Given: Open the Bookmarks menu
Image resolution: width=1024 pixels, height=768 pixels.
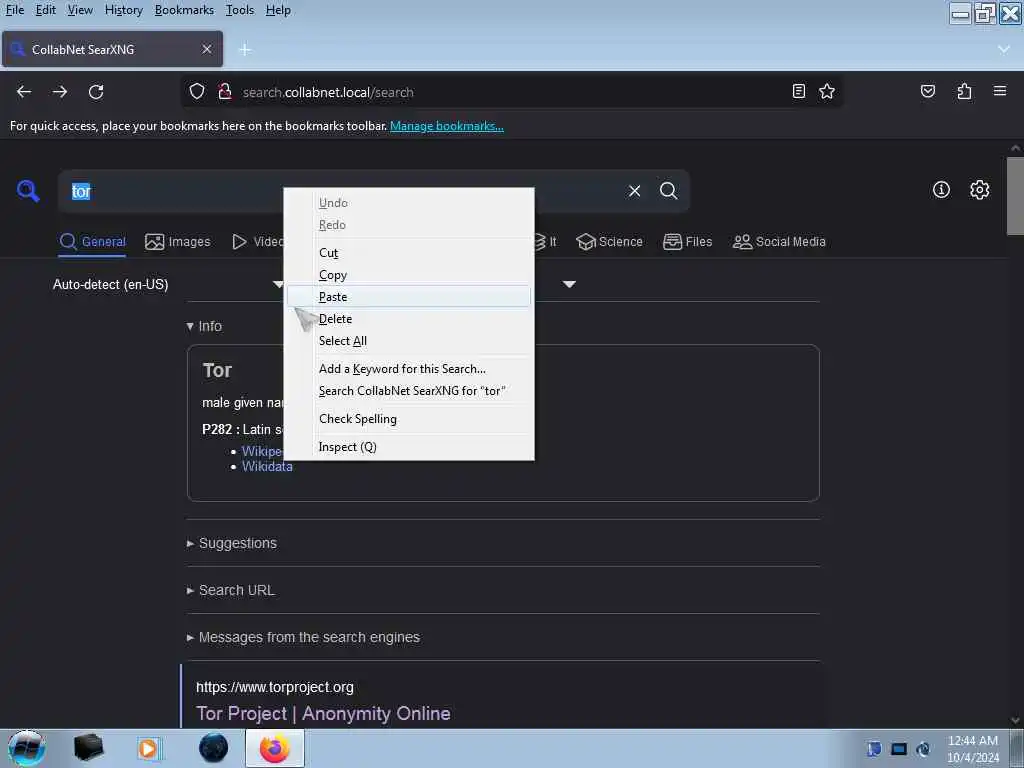Looking at the screenshot, I should coord(184,10).
